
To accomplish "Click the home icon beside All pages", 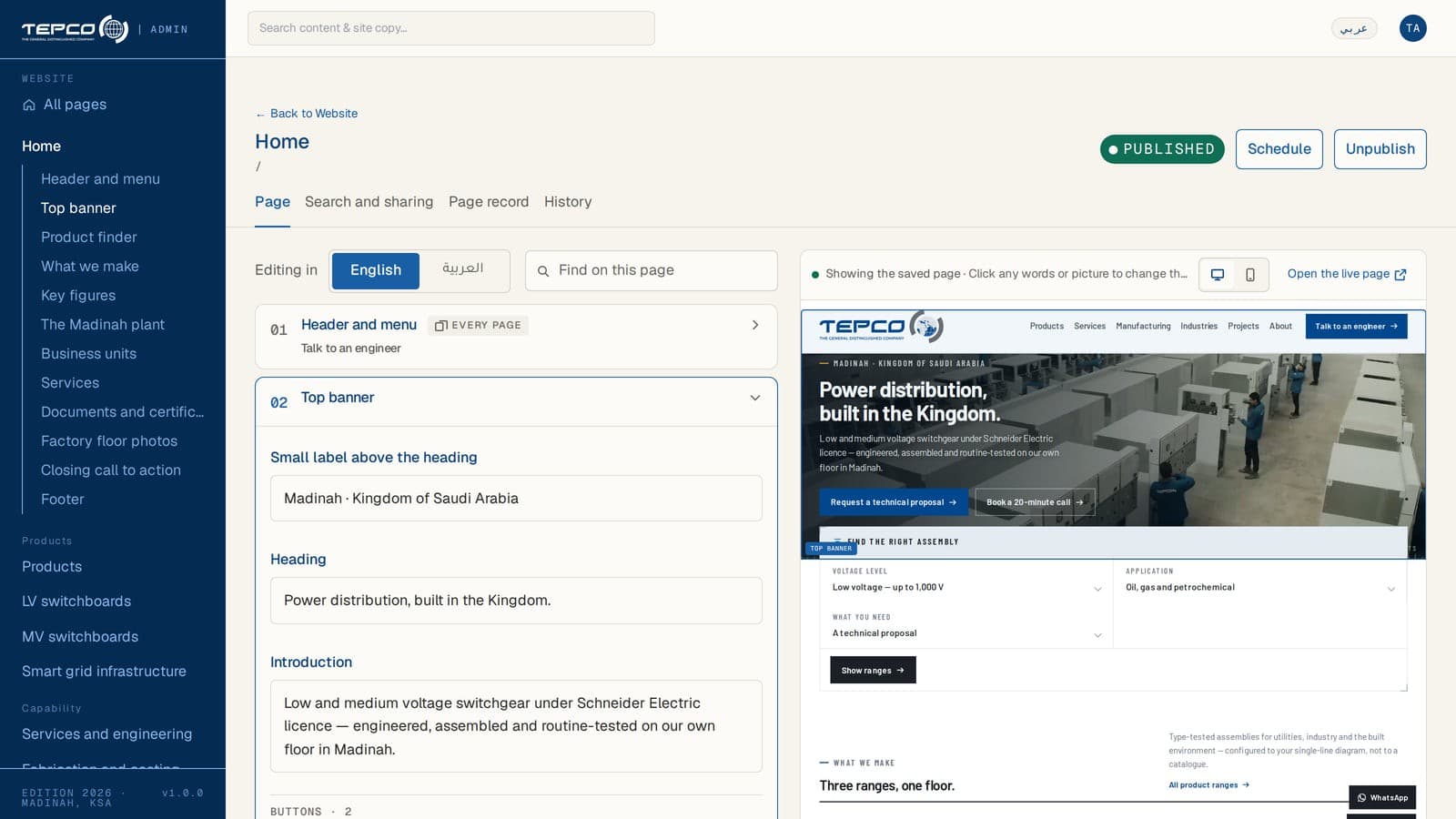I will click(29, 105).
